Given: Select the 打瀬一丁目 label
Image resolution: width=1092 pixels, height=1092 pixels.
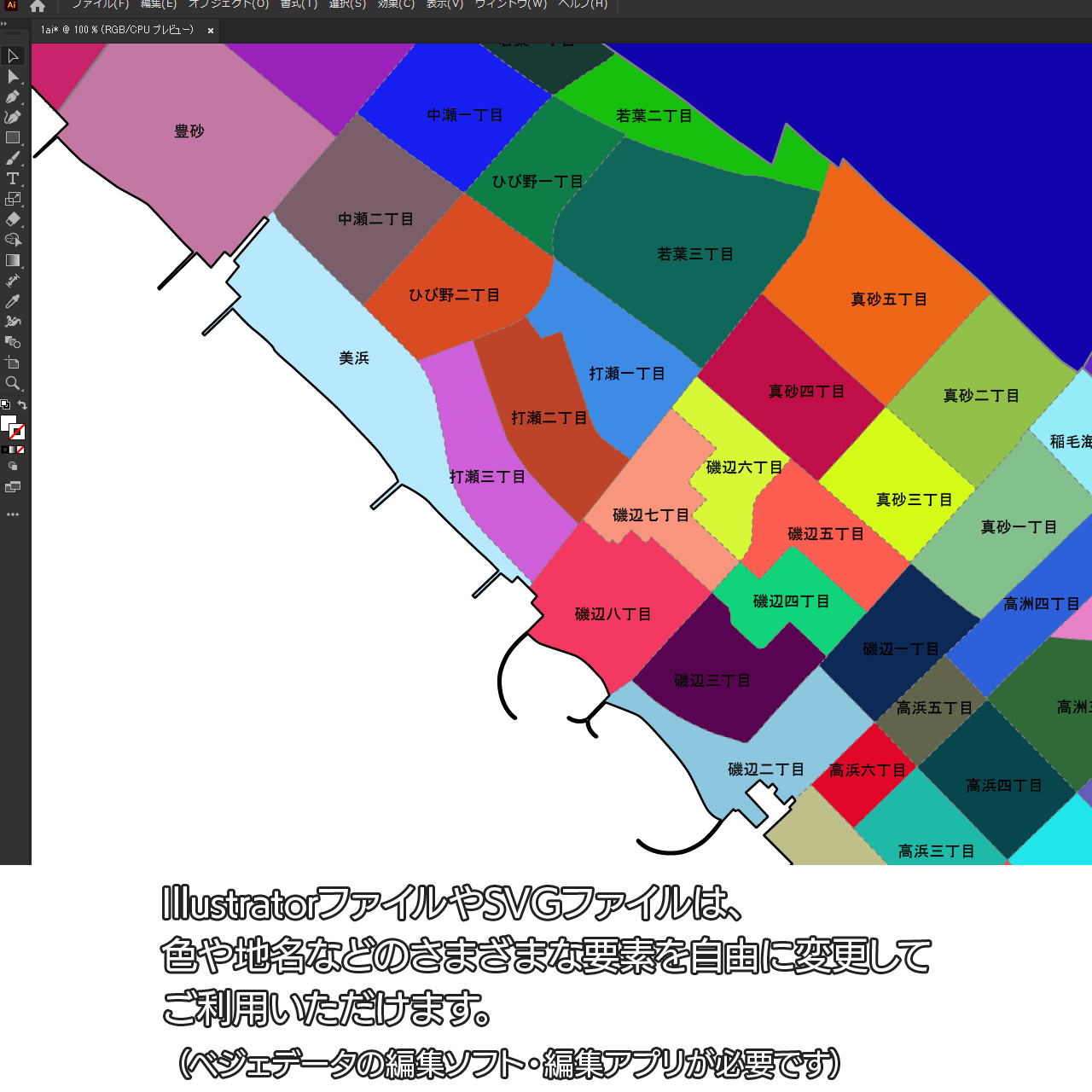Looking at the screenshot, I should tap(627, 374).
